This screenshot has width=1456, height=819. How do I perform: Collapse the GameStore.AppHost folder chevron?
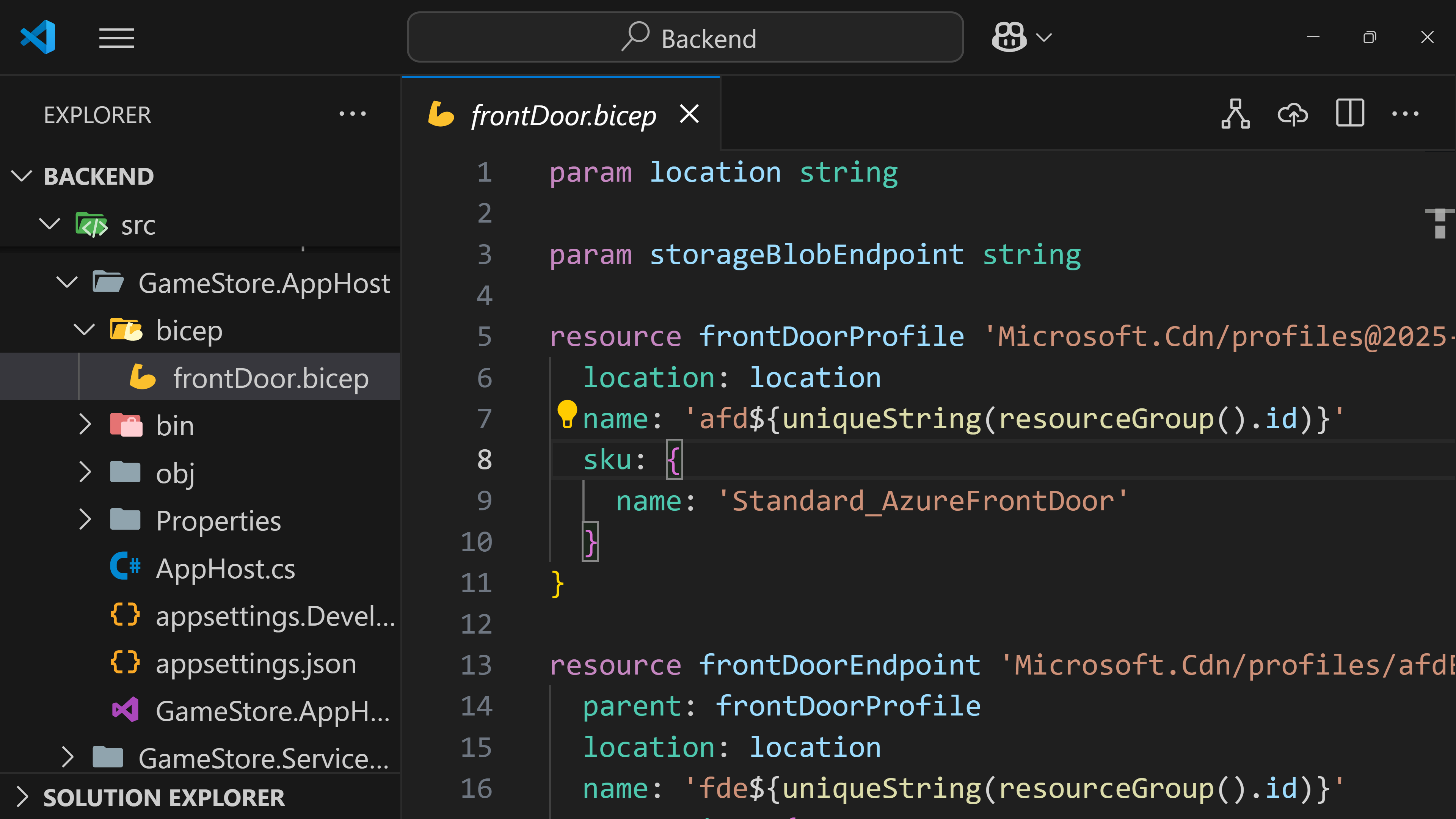(x=67, y=282)
